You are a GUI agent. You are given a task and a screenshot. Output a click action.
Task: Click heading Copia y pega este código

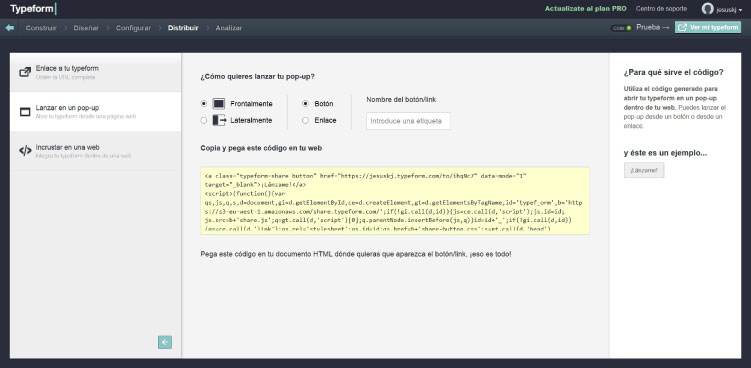[x=261, y=148]
